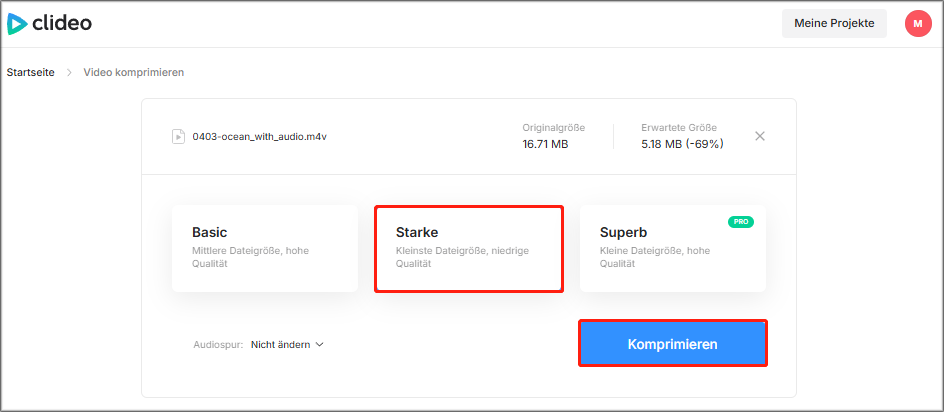Click the green PRO badge
Image resolution: width=944 pixels, height=412 pixels.
[x=740, y=222]
